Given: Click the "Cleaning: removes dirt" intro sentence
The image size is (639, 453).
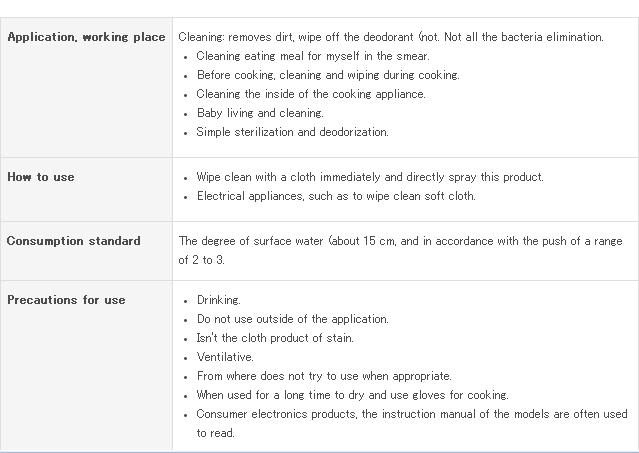Looking at the screenshot, I should [391, 37].
